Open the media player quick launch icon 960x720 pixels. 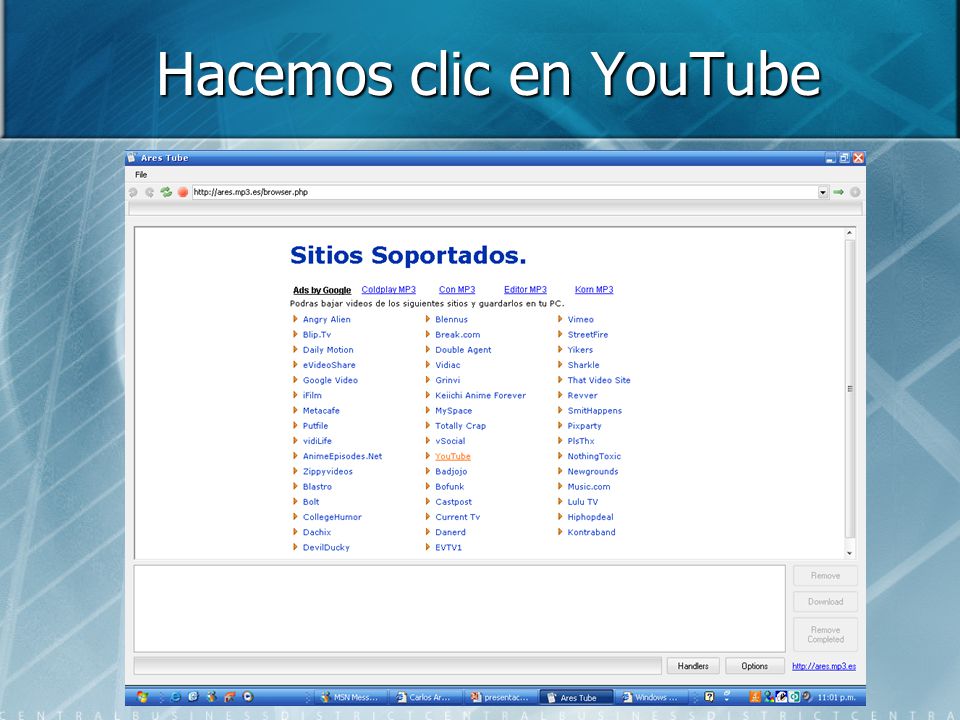click(x=248, y=697)
